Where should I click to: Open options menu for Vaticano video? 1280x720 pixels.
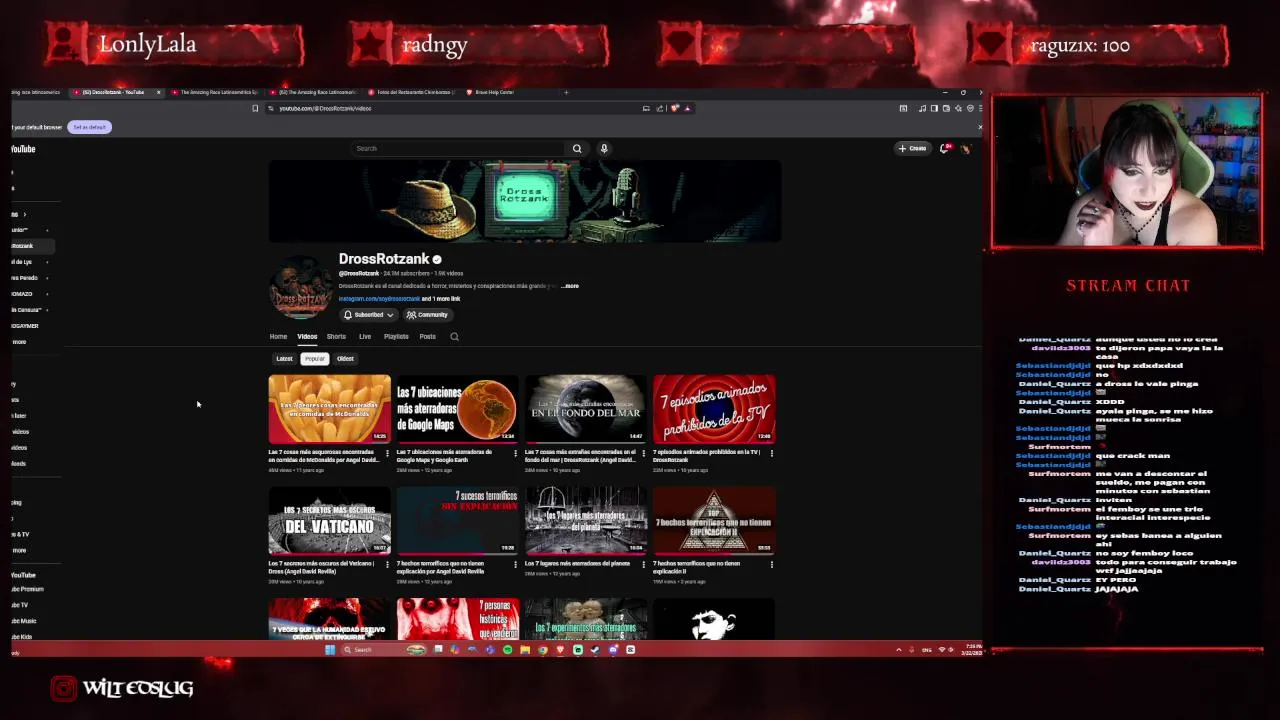(388, 564)
